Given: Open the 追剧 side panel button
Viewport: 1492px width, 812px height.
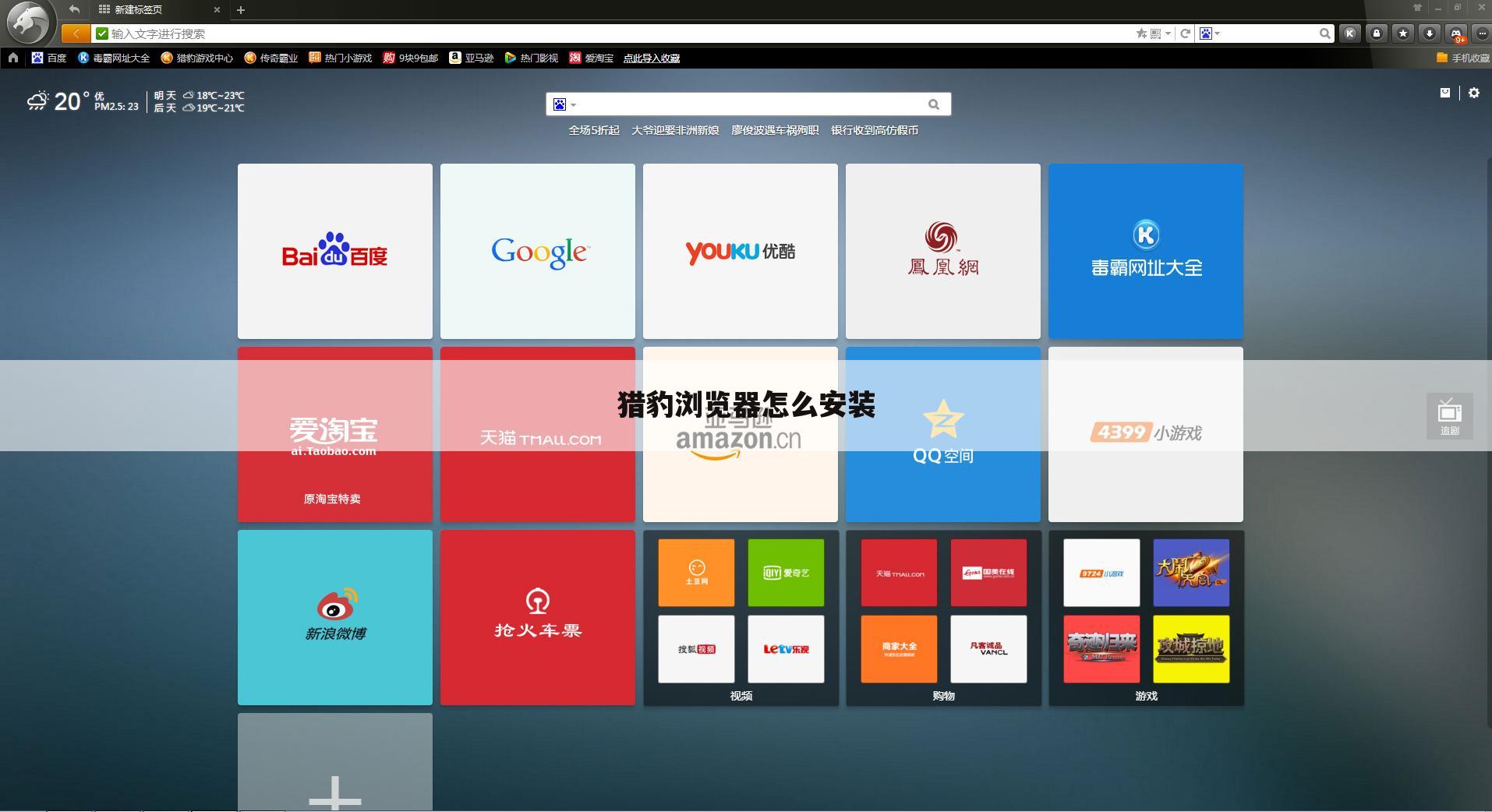Looking at the screenshot, I should coord(1449,416).
